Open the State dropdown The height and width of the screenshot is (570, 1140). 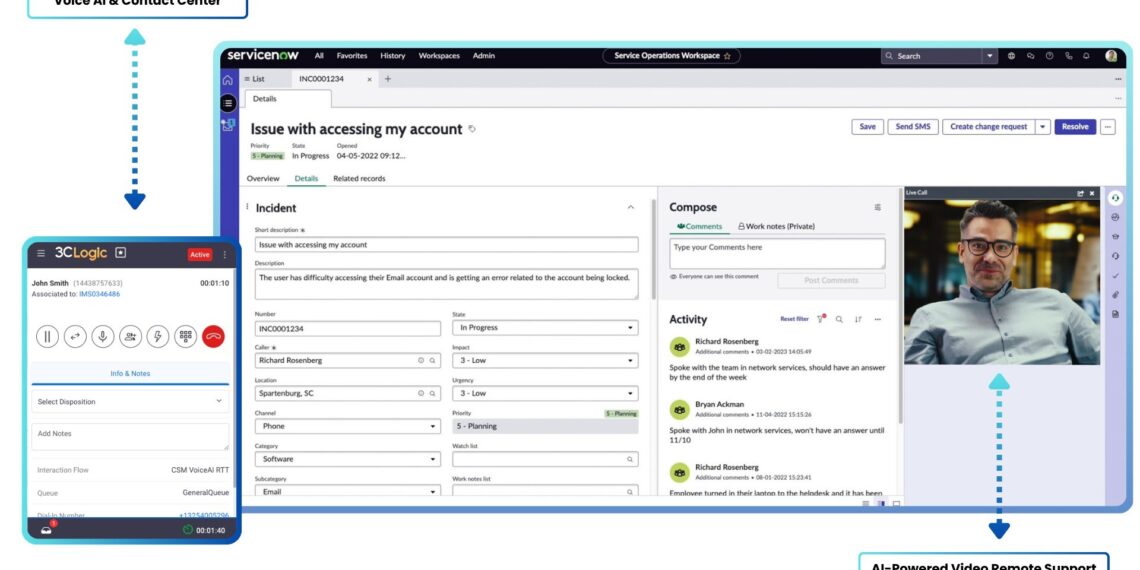[545, 328]
